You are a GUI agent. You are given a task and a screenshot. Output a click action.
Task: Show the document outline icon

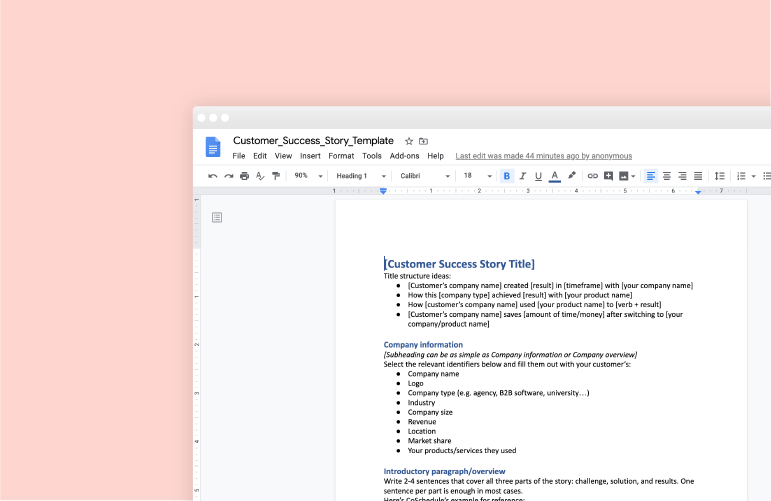[217, 217]
